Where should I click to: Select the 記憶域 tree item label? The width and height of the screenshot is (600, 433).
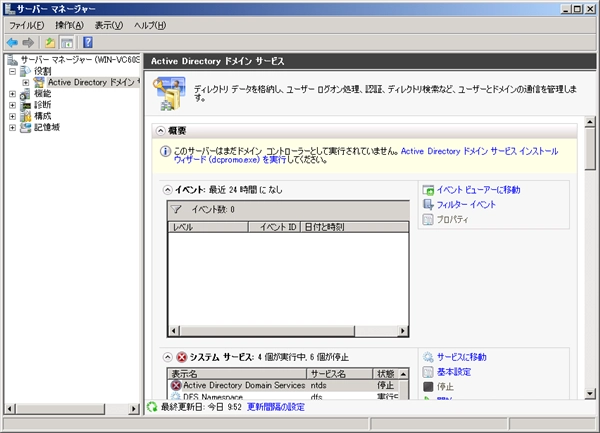point(47,127)
